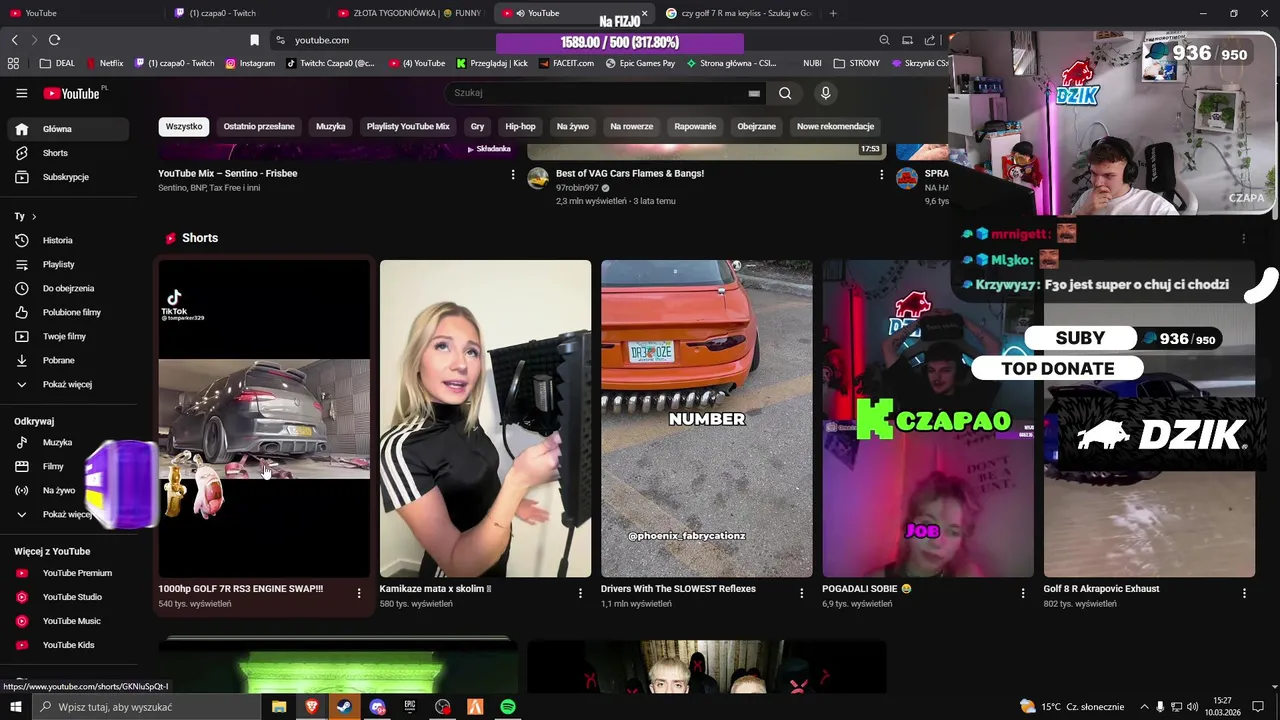Open Shorts in the sidebar
This screenshot has height=720, width=1280.
[66, 153]
